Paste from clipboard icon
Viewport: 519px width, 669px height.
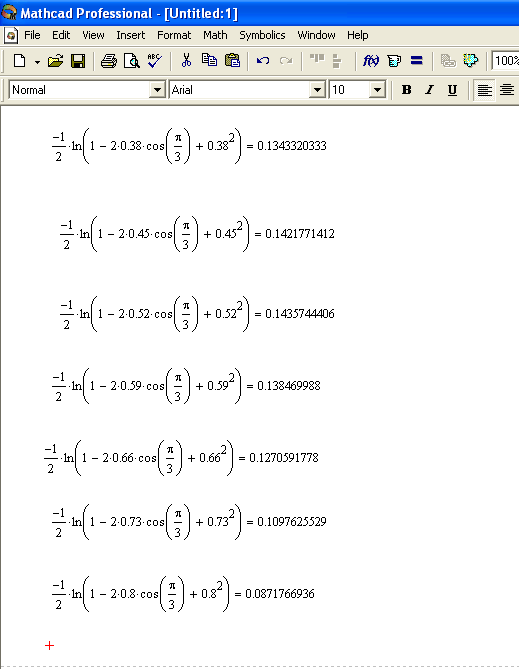pos(232,61)
